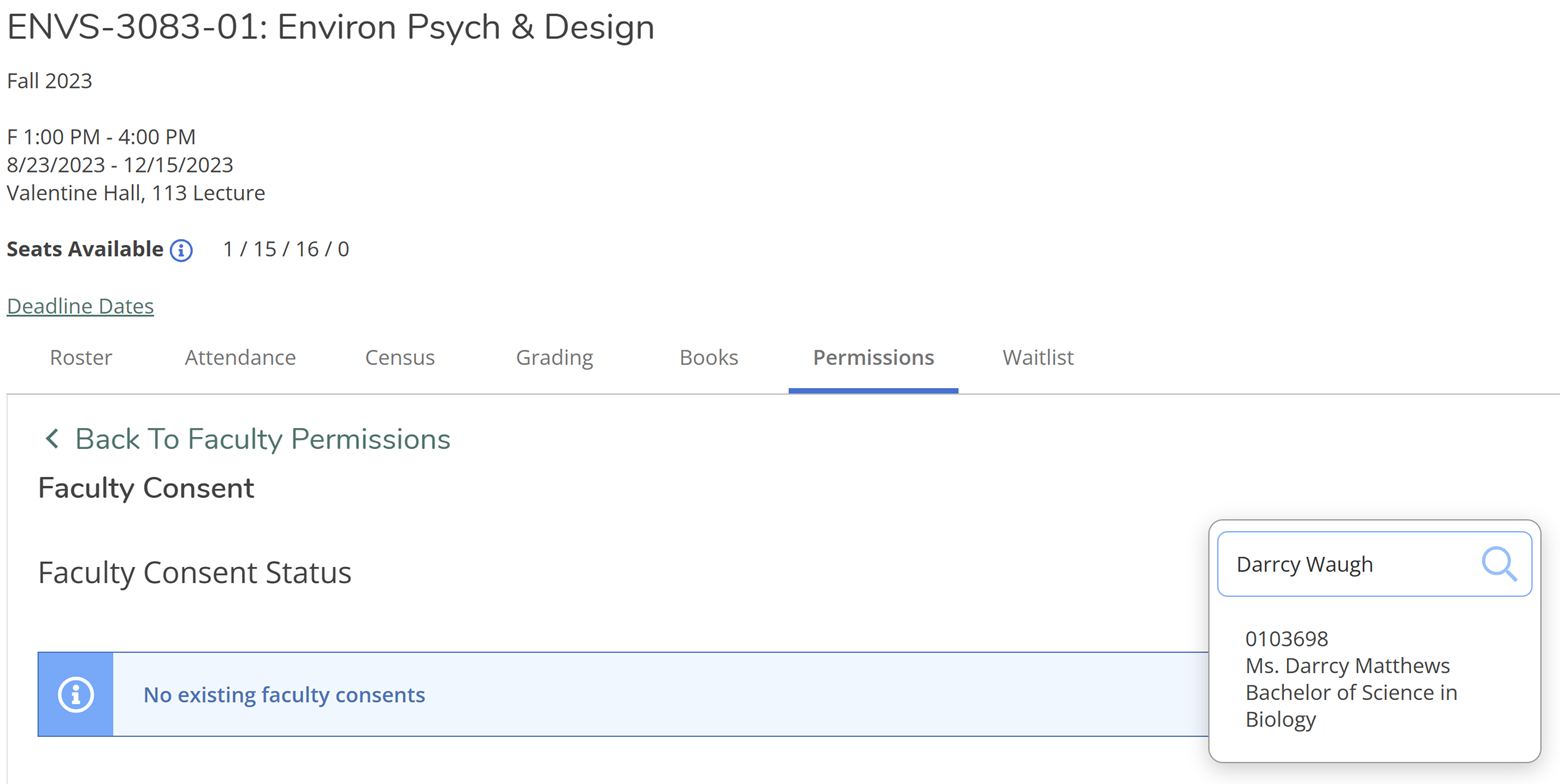Open the Deadline Dates link
1560x784 pixels.
click(80, 306)
